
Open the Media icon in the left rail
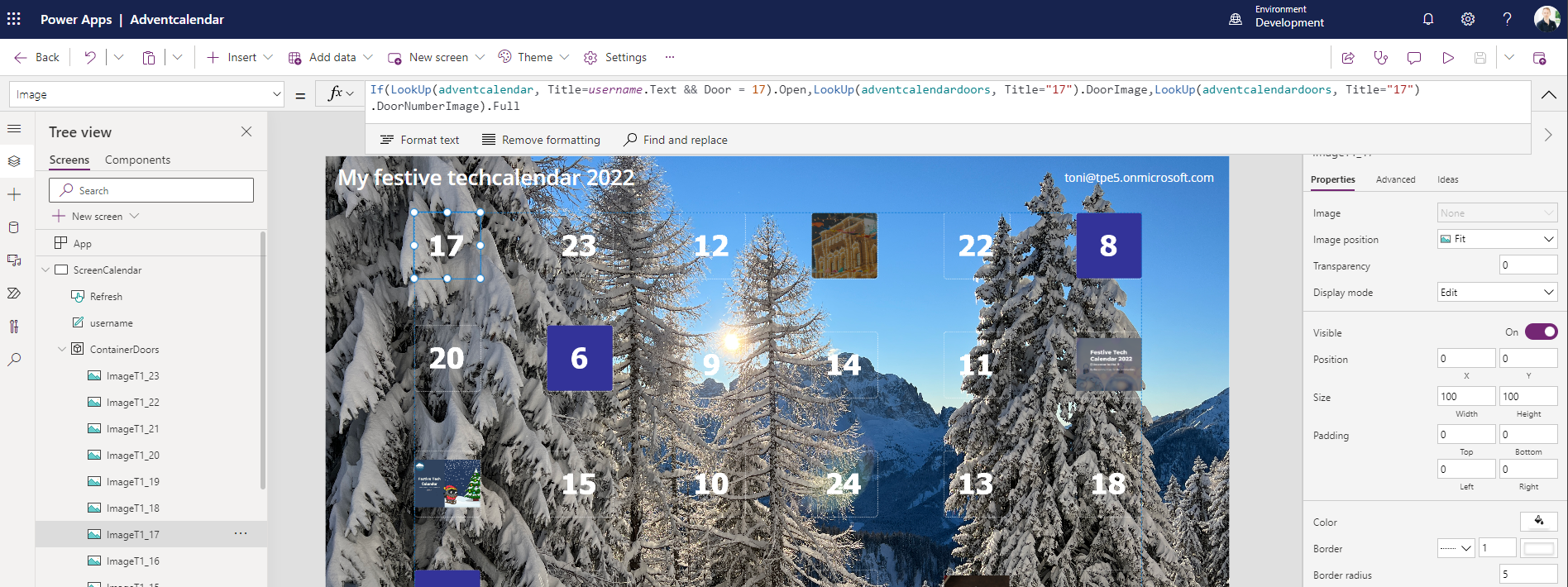[14, 260]
